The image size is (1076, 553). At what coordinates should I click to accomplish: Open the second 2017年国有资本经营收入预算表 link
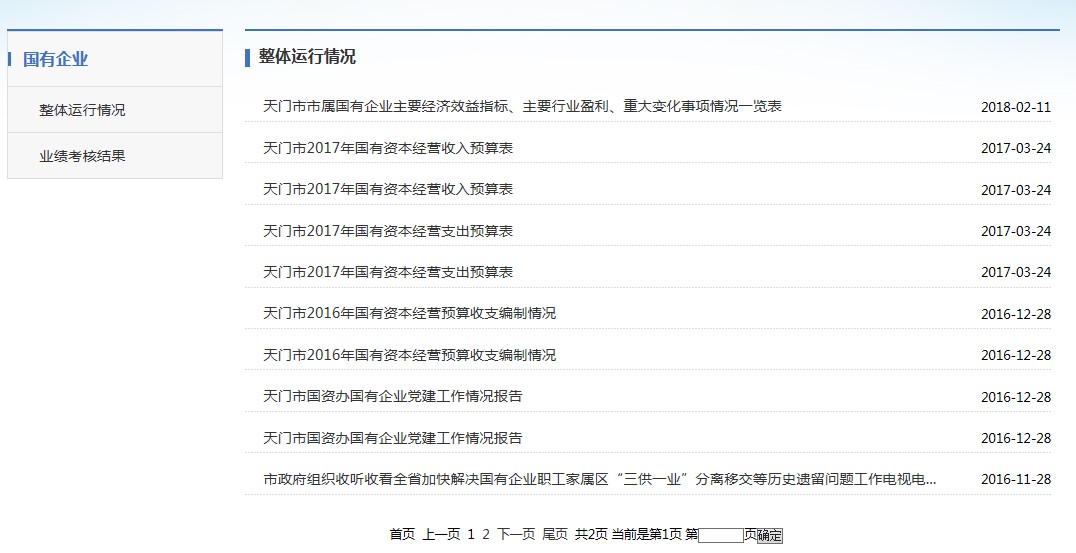tap(387, 189)
